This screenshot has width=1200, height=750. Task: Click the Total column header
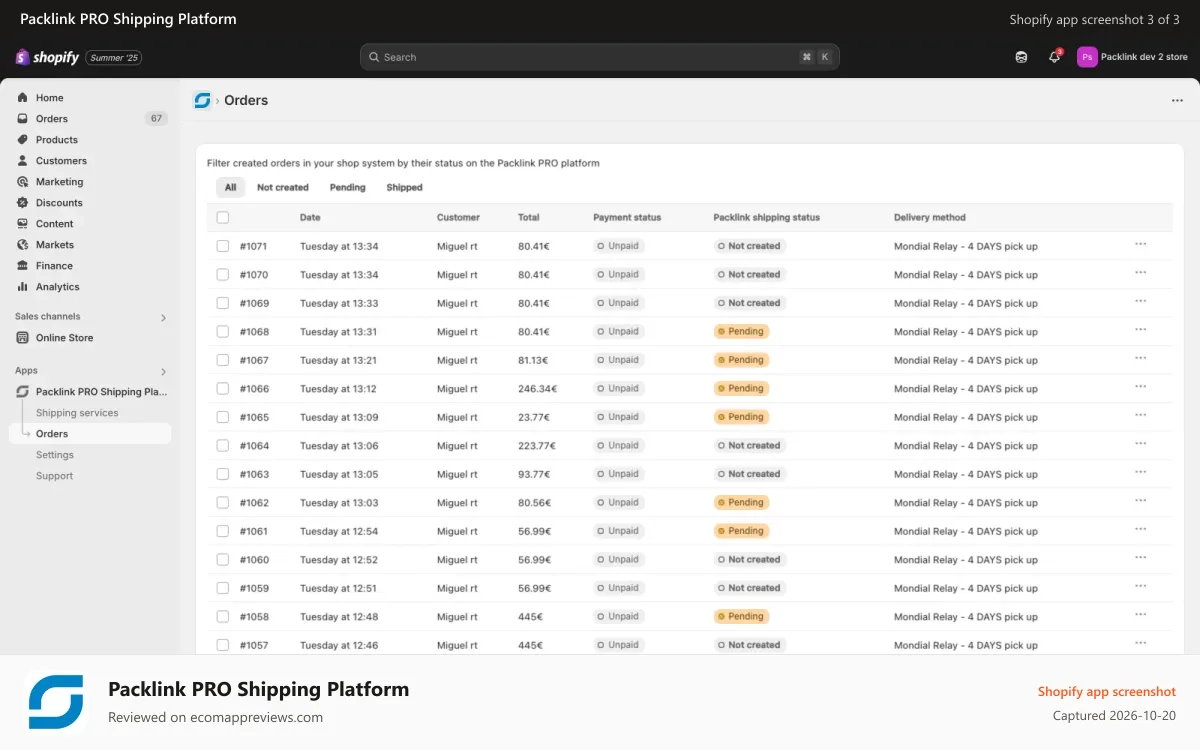[x=529, y=217]
